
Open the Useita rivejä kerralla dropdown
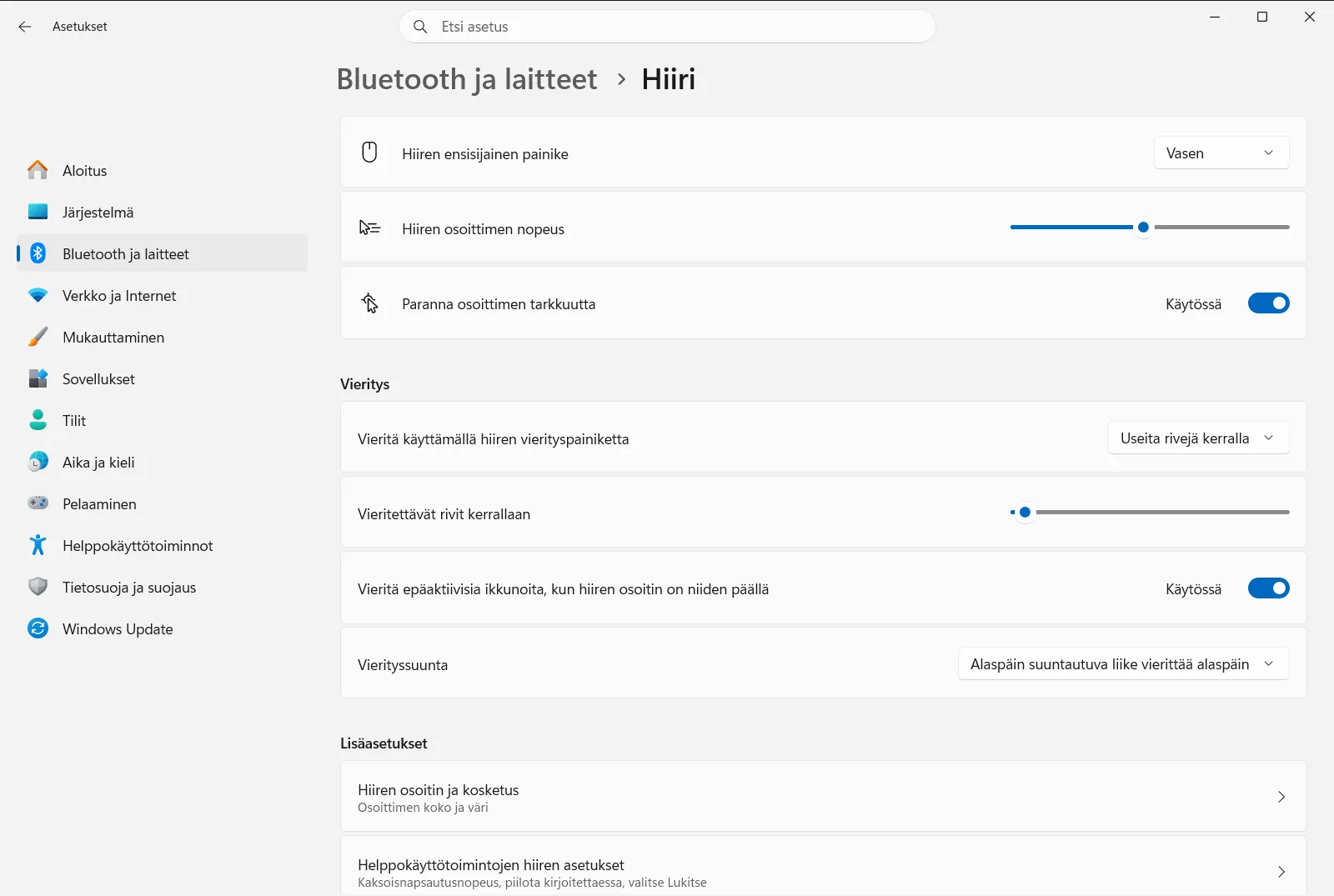click(1198, 438)
